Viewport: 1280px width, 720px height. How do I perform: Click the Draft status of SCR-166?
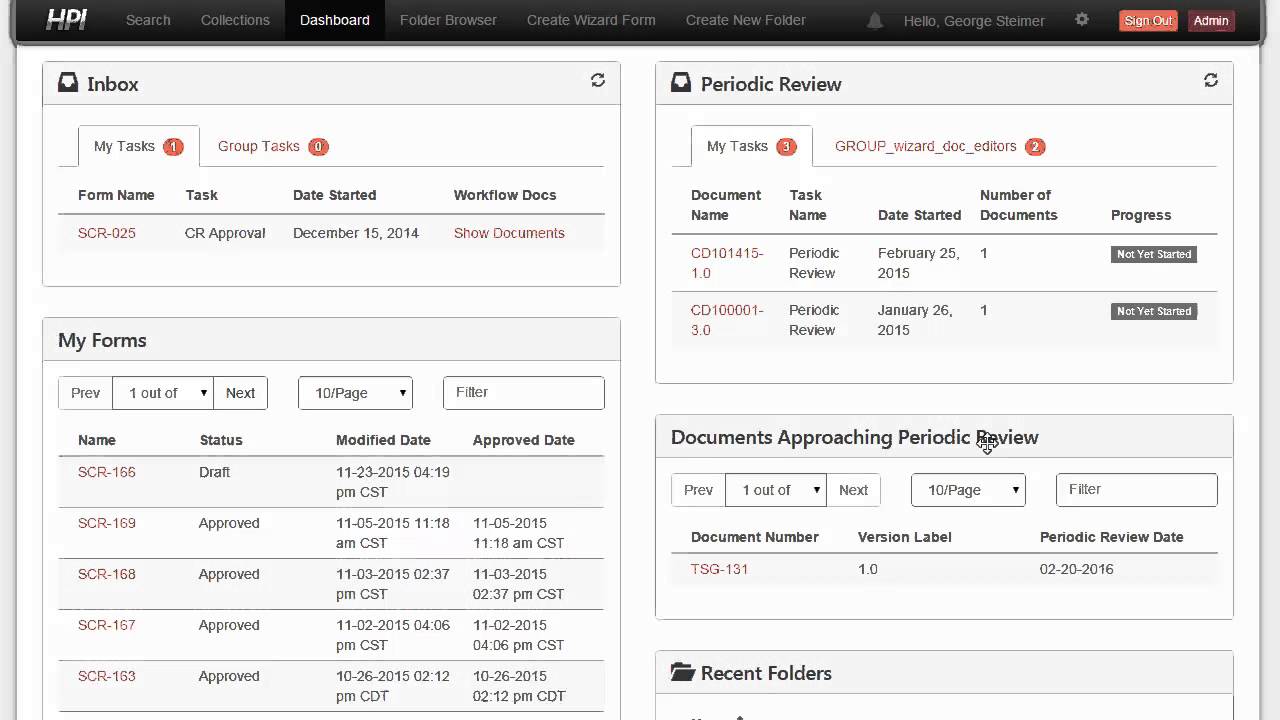pos(214,472)
